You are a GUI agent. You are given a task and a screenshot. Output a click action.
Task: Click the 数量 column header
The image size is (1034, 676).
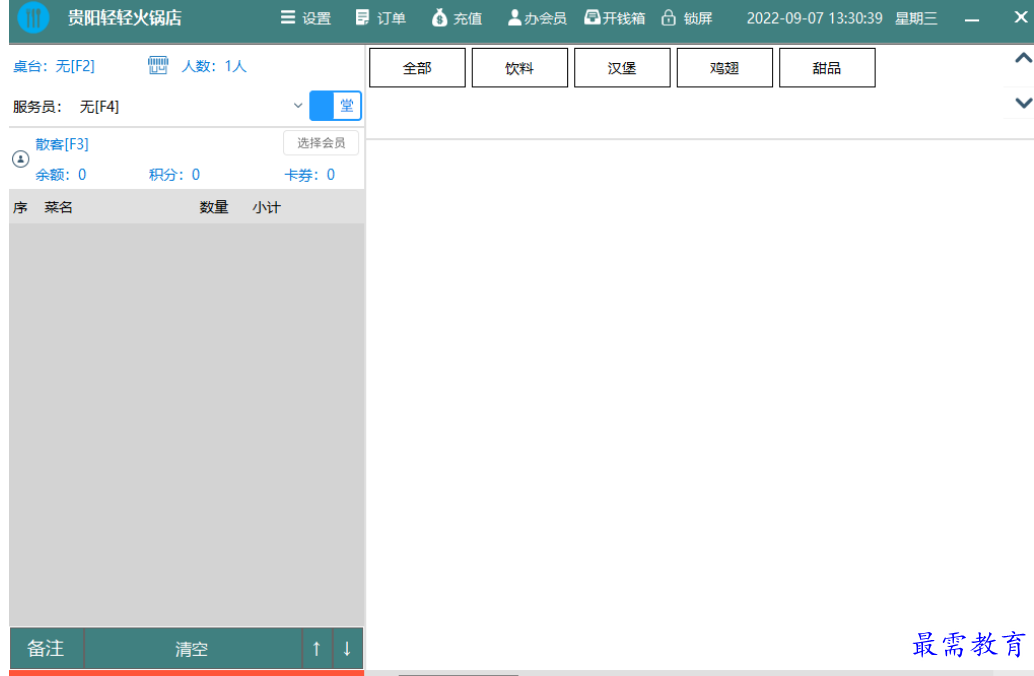click(x=214, y=207)
